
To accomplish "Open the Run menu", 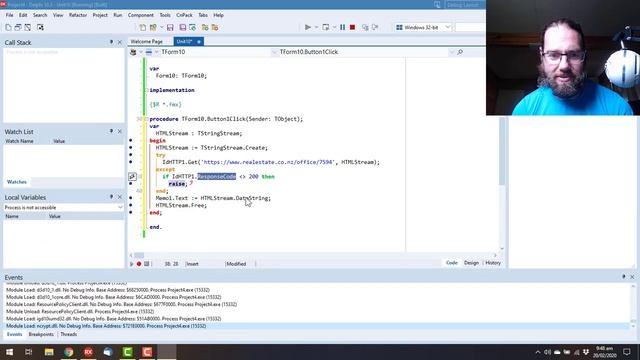I will click(118, 15).
